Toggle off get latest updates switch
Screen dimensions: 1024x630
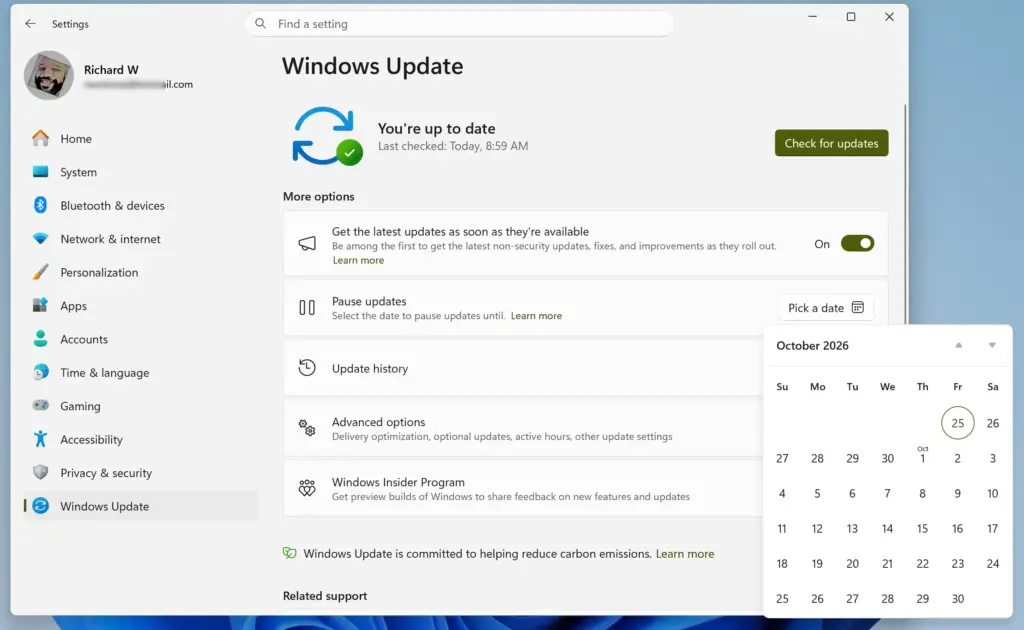[857, 244]
